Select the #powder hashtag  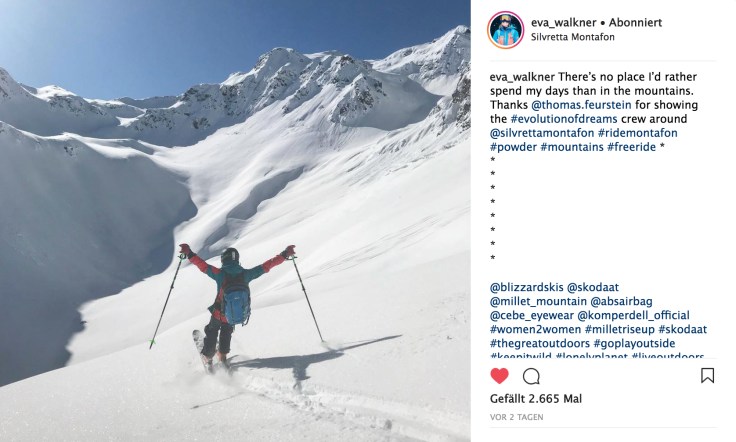click(x=514, y=147)
